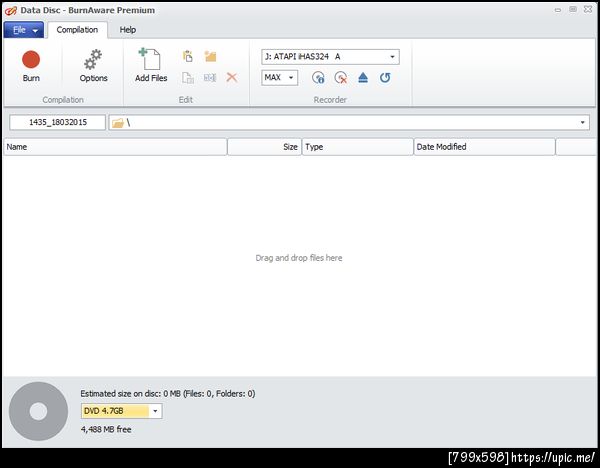Click the BurnAware logo in the title bar
Viewport: 600px width, 468px height.
click(11, 10)
